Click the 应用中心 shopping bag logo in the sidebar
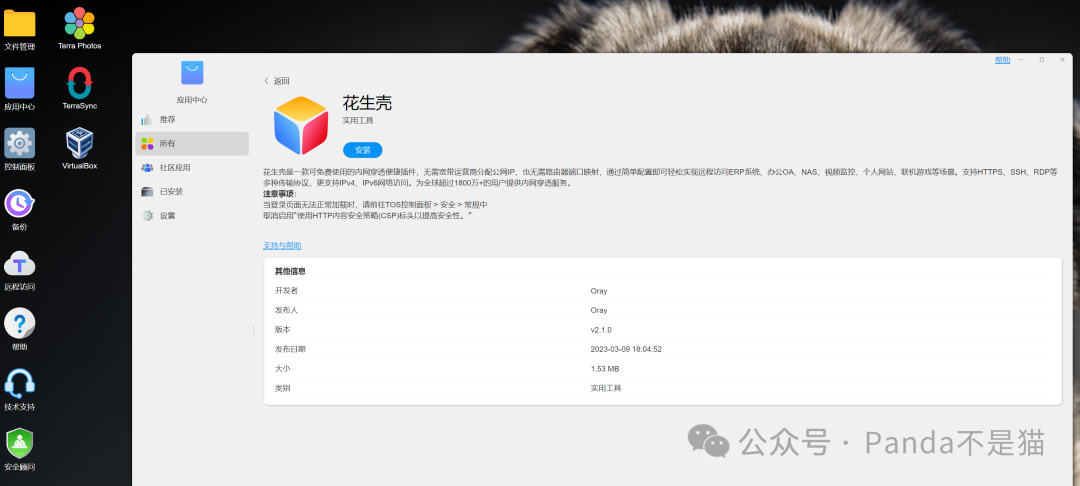Screen dimensions: 1080x486 (192, 73)
